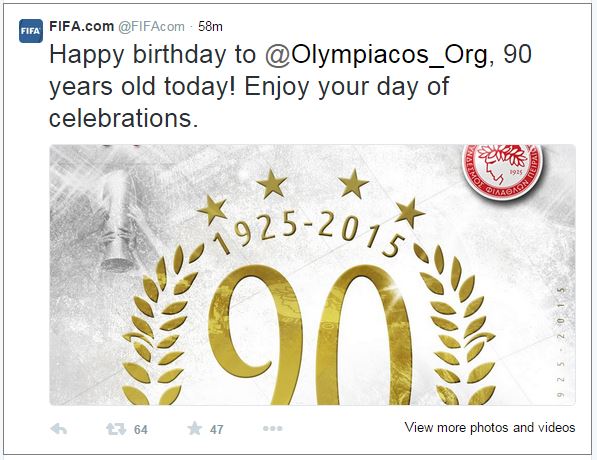
Task: Open the FIFA.com display name profile
Action: [x=81, y=26]
